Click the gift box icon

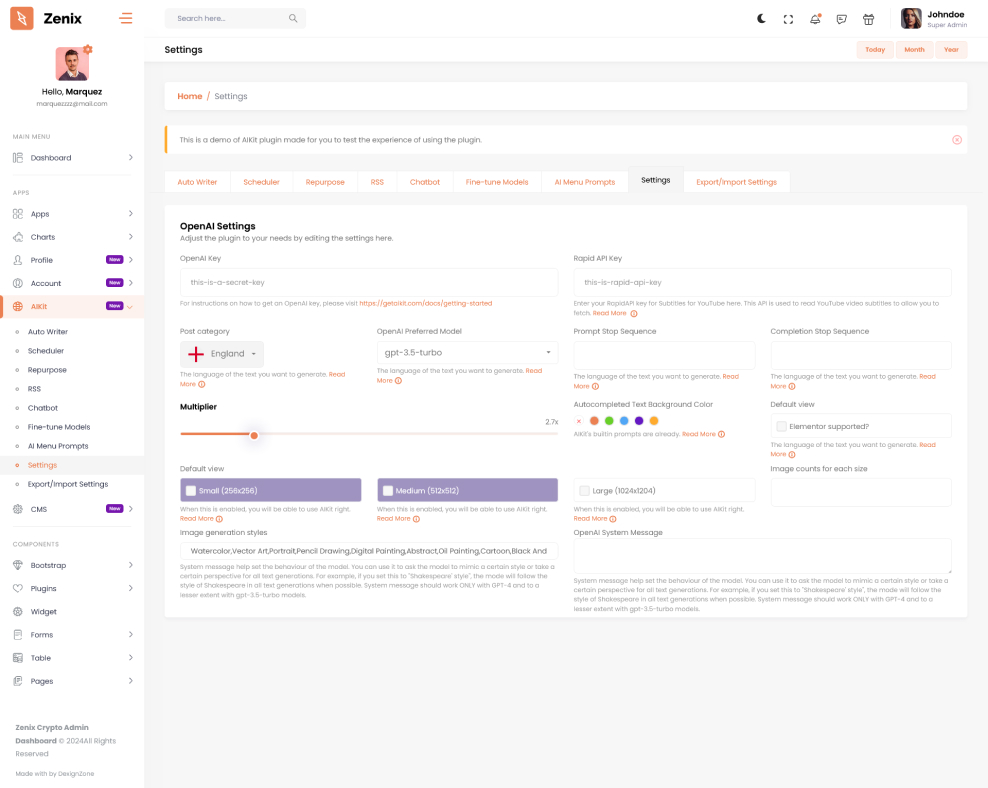coord(868,18)
